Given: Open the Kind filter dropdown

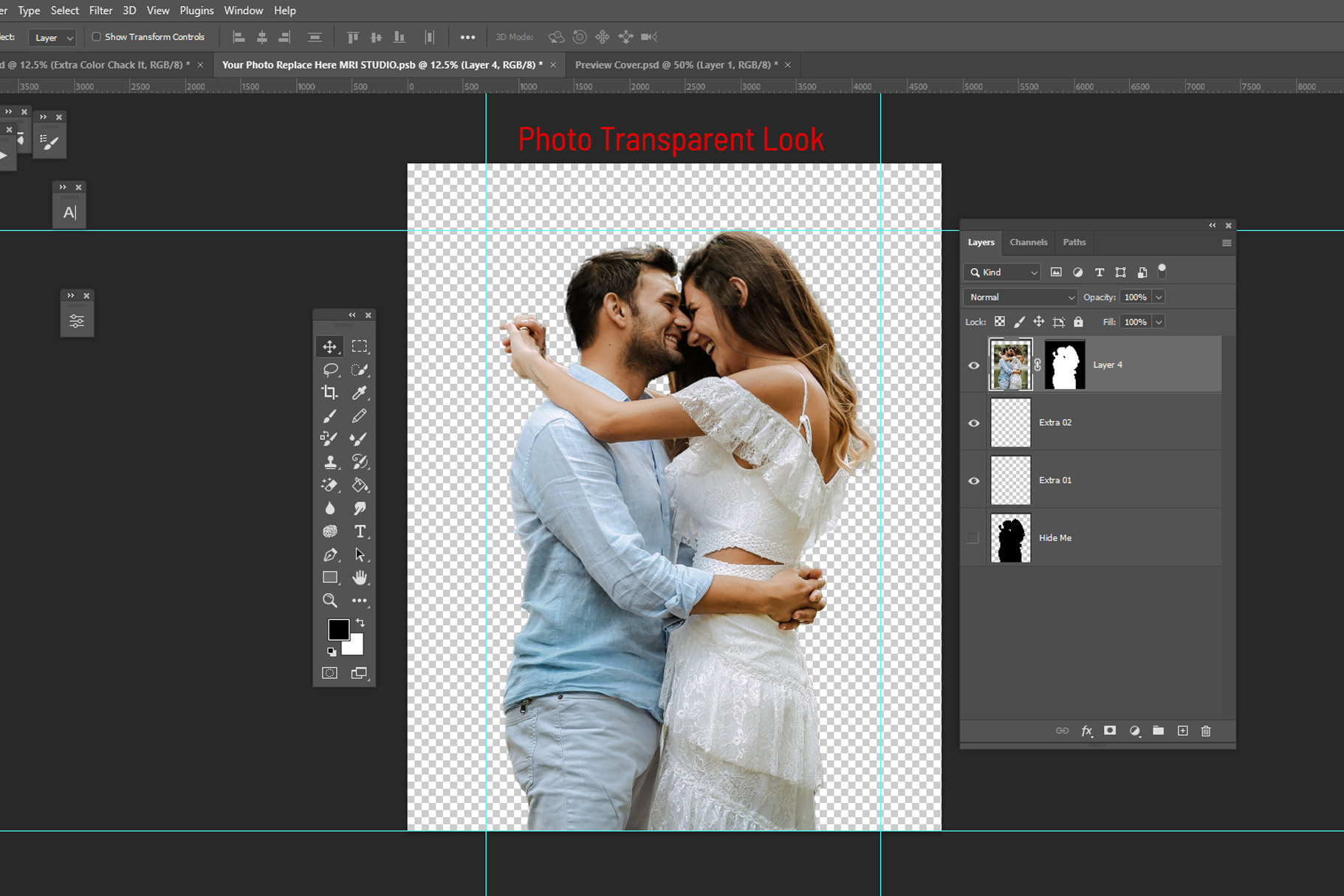Looking at the screenshot, I should coord(1002,272).
